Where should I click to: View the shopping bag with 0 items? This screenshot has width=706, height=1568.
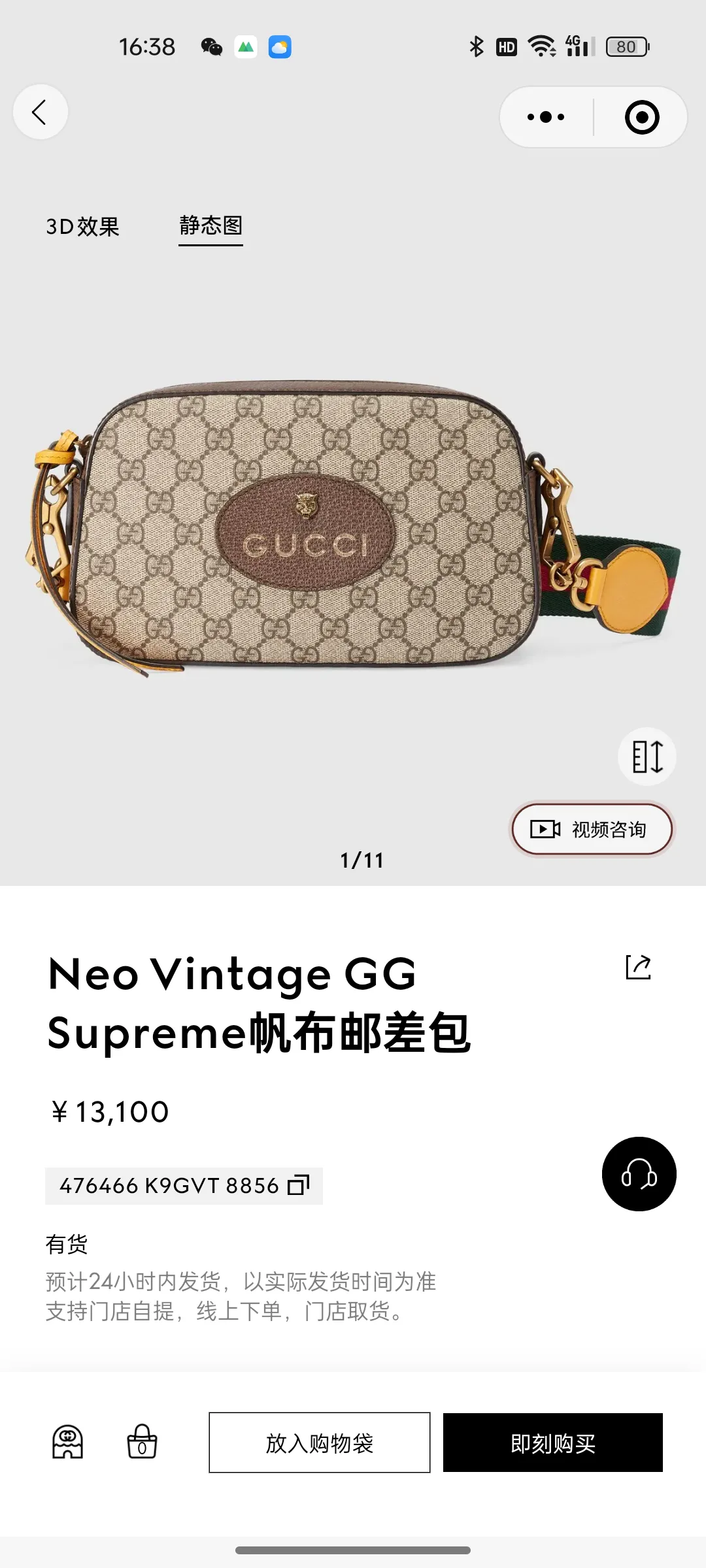tap(142, 1442)
